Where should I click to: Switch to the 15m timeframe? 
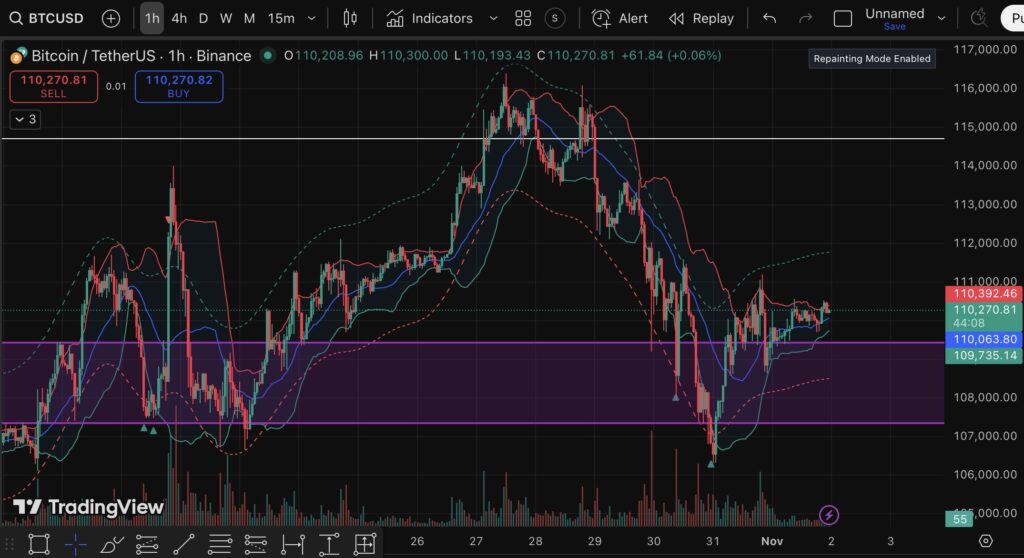[x=281, y=18]
